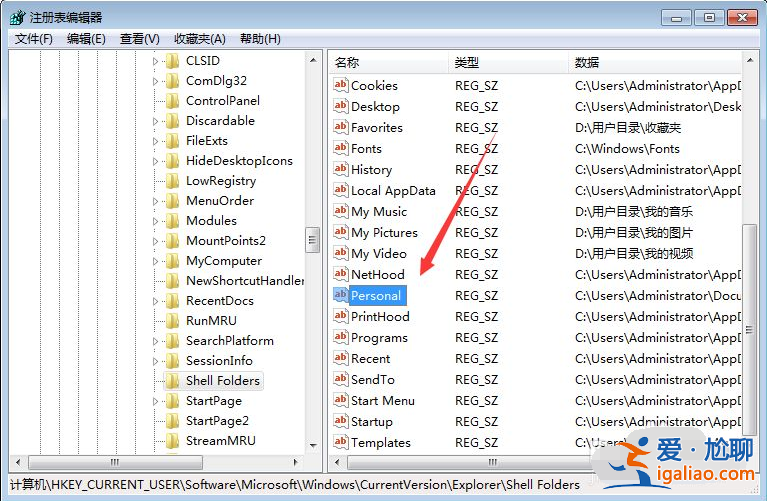Click the Personal value icon
This screenshot has height=501, width=767.
pos(340,296)
